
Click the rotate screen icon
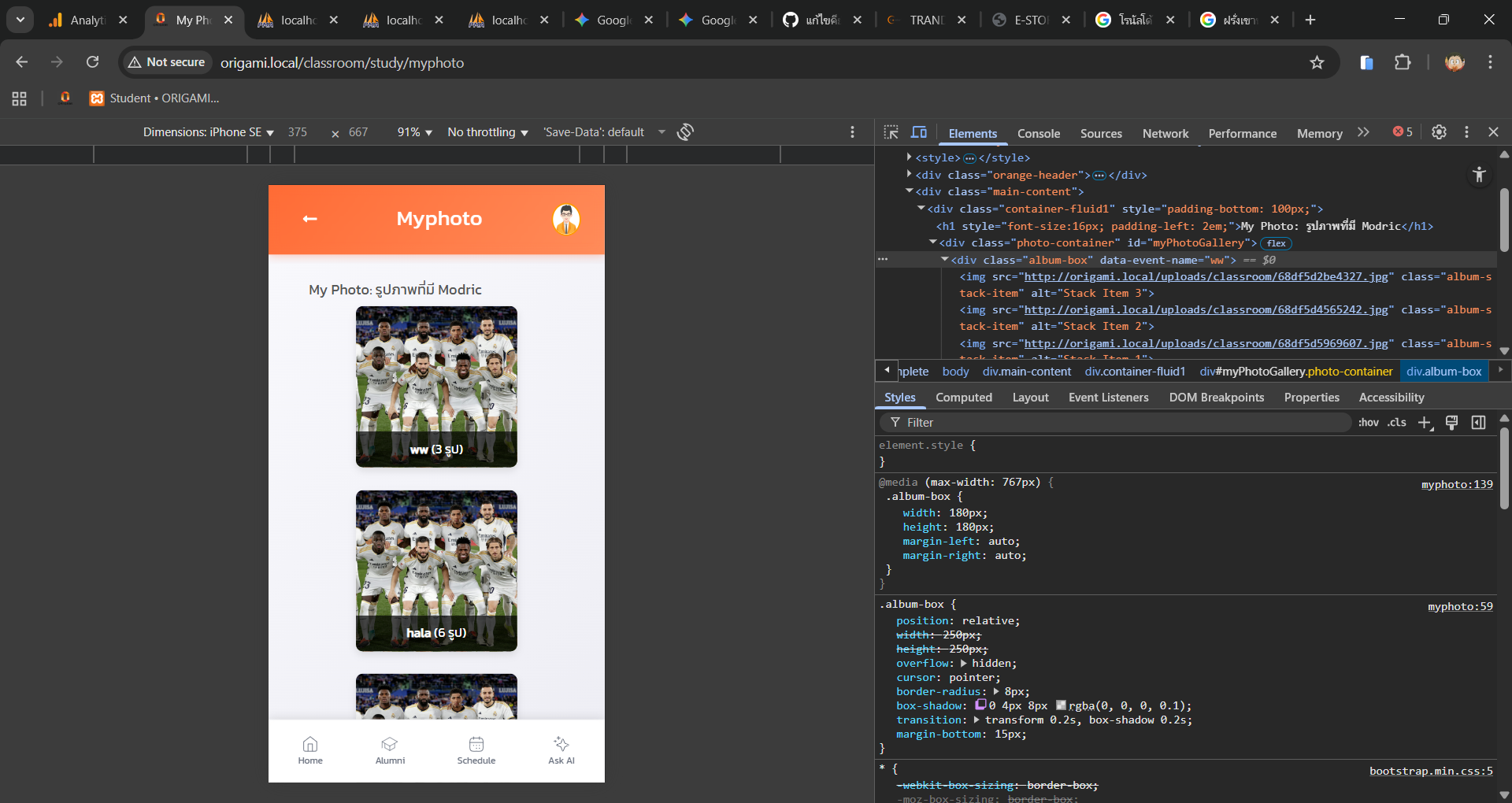coord(685,131)
